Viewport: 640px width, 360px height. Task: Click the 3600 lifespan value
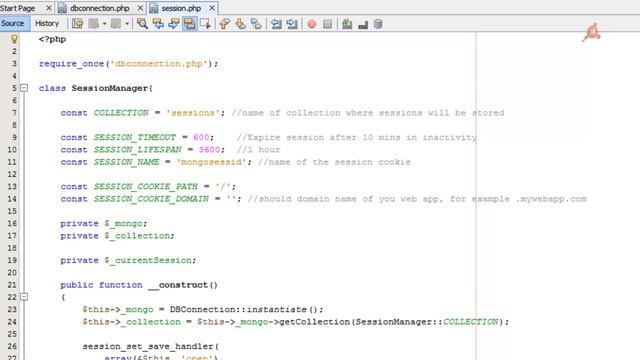[x=209, y=150]
